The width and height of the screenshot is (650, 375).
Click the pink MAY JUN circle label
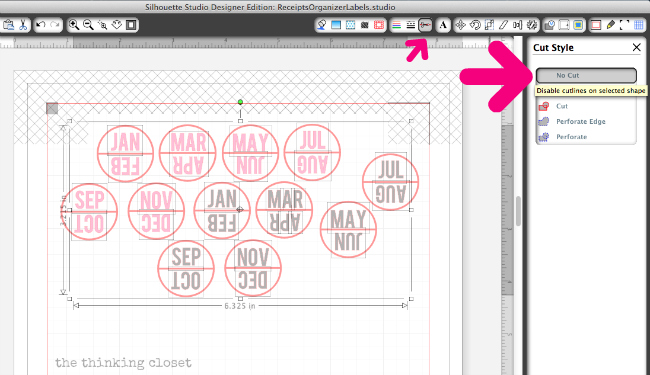coord(250,153)
